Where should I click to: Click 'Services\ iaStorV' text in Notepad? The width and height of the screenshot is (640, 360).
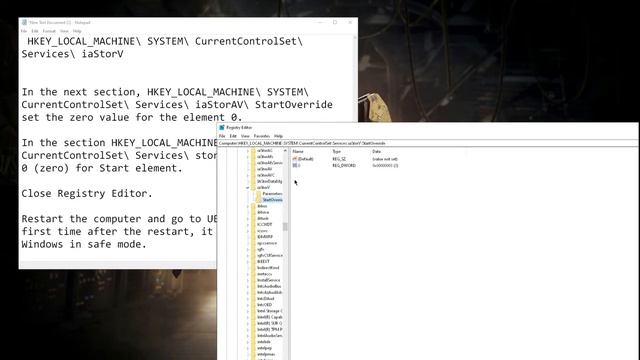pyautogui.click(x=72, y=54)
